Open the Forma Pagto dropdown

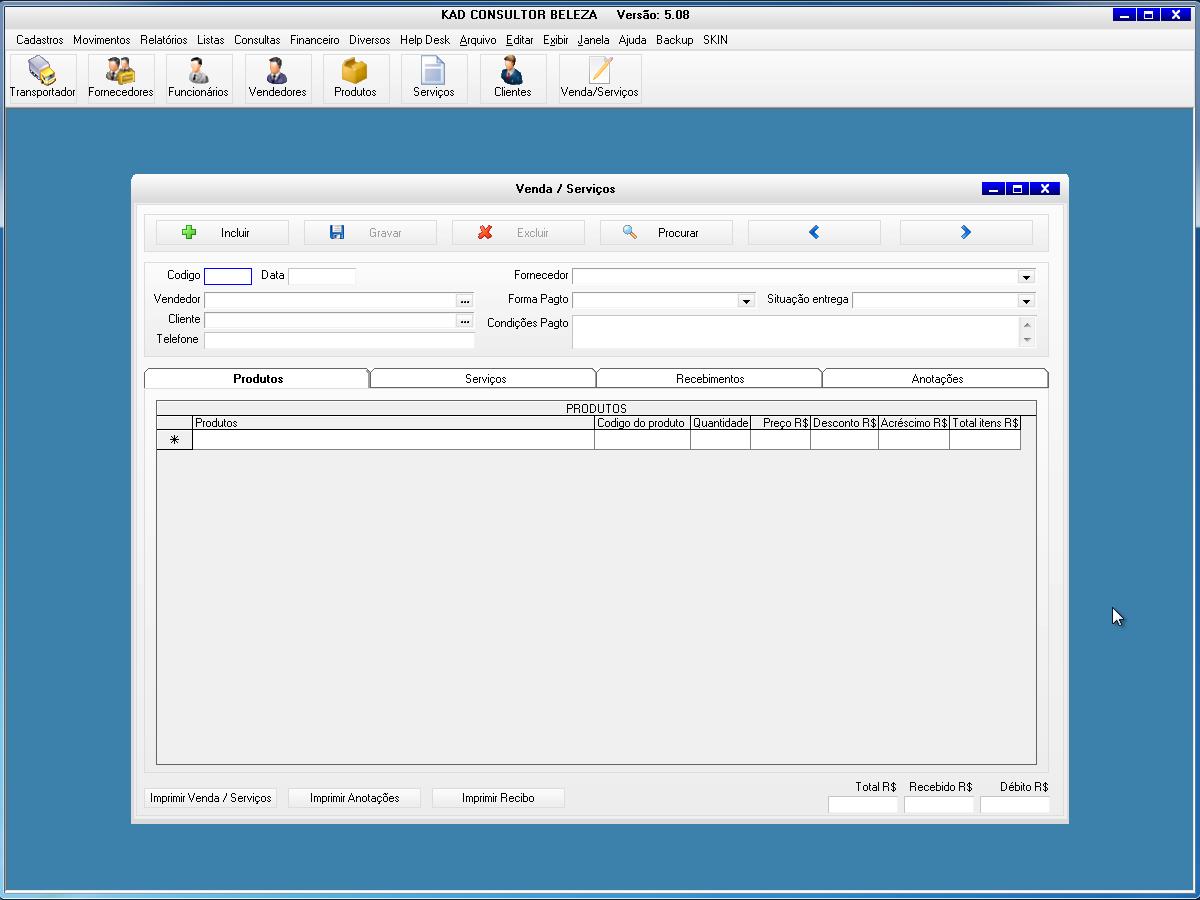(x=745, y=301)
